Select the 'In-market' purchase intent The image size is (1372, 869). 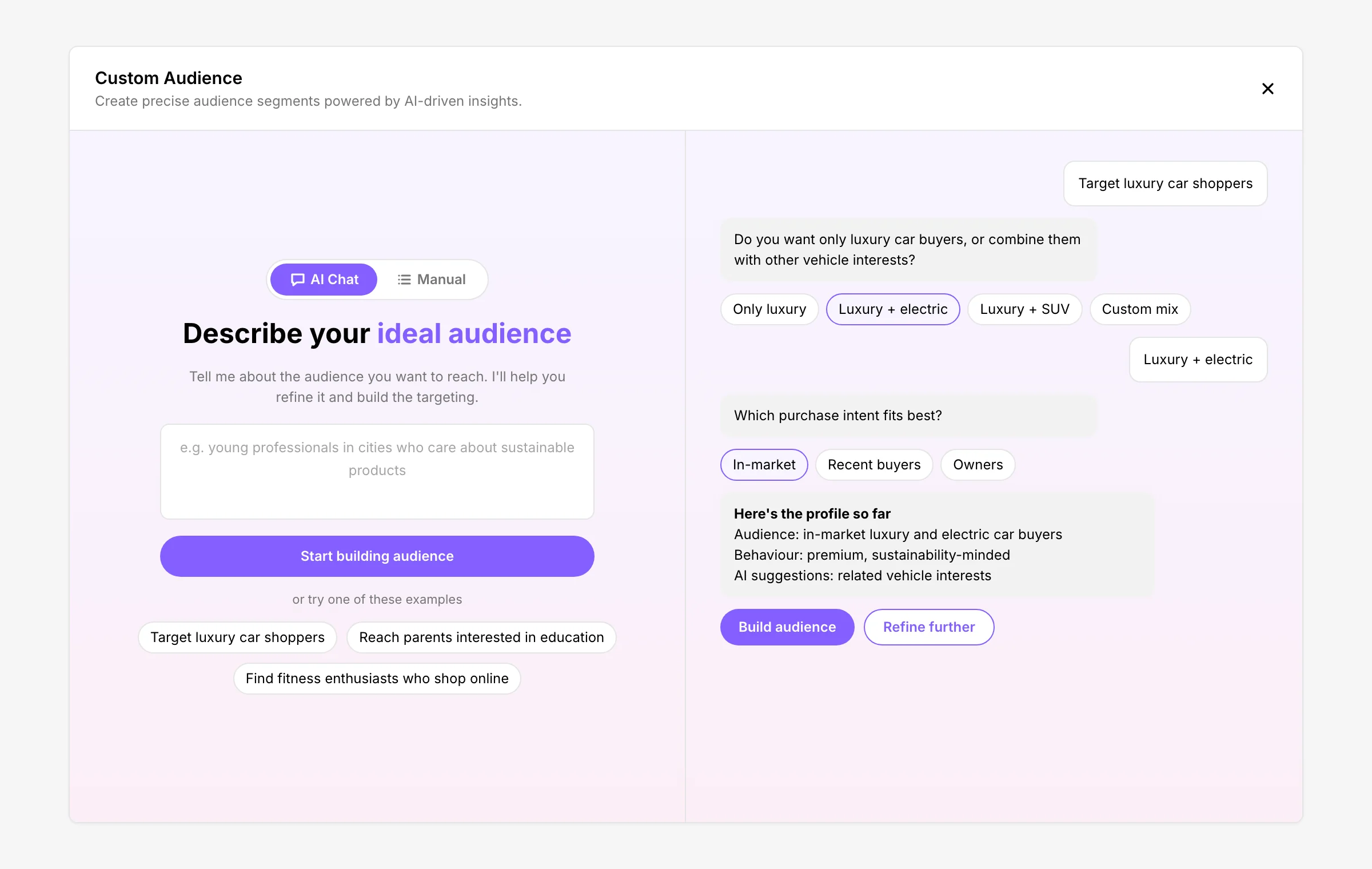(764, 465)
